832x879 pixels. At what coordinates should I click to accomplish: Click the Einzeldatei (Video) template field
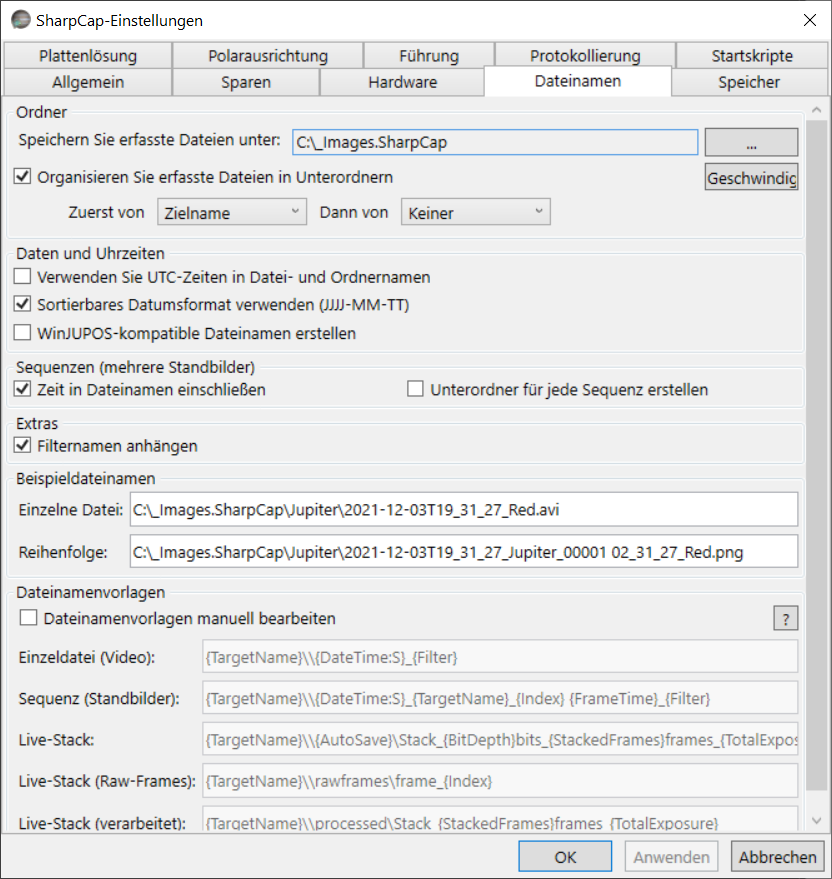(x=500, y=656)
